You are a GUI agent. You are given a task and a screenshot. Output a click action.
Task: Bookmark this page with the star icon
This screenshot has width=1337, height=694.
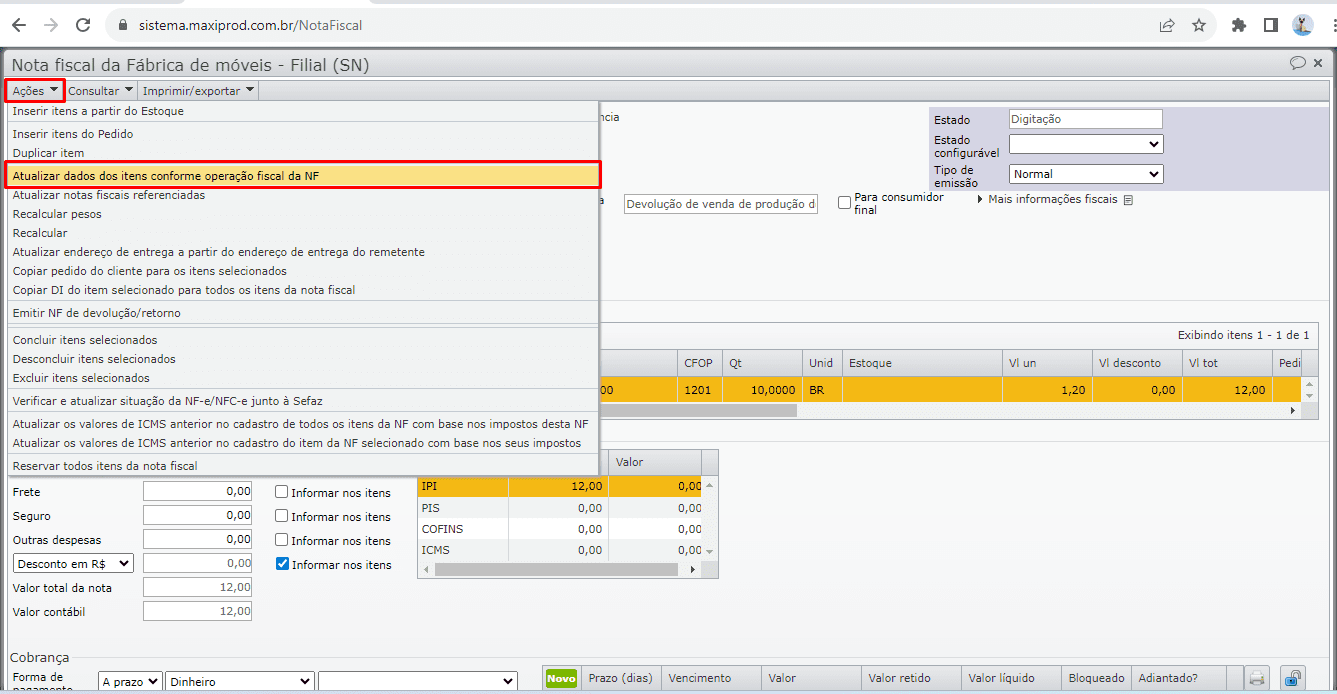point(1199,25)
